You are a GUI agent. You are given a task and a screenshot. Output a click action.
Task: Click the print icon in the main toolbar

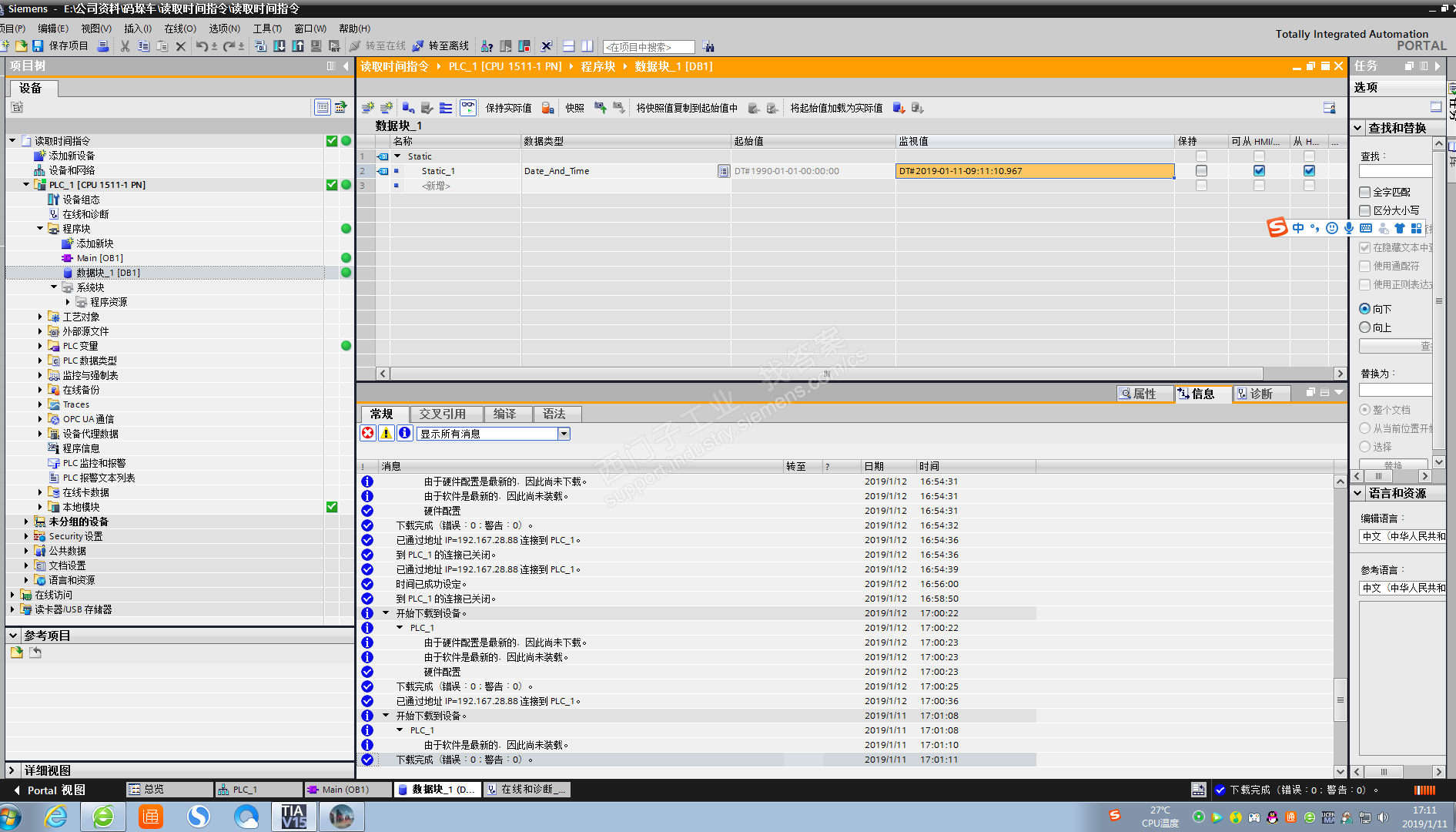(x=103, y=46)
